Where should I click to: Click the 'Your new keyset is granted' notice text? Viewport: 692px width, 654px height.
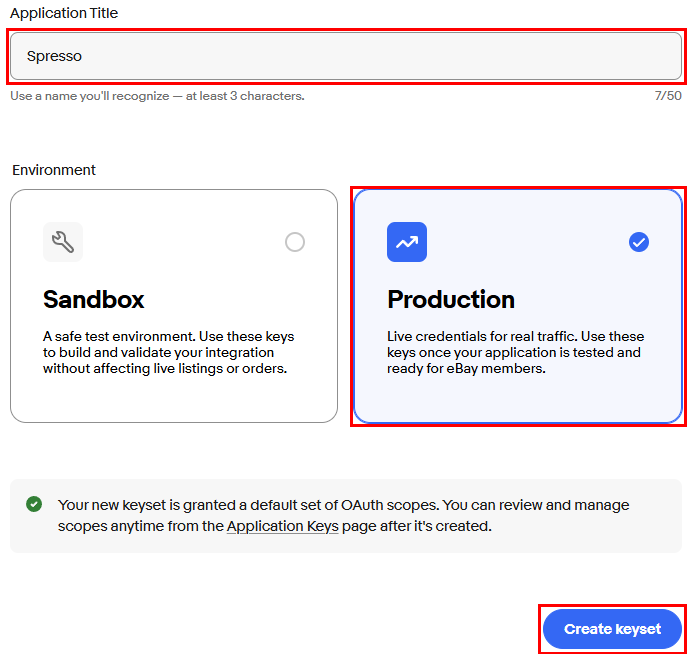point(343,515)
